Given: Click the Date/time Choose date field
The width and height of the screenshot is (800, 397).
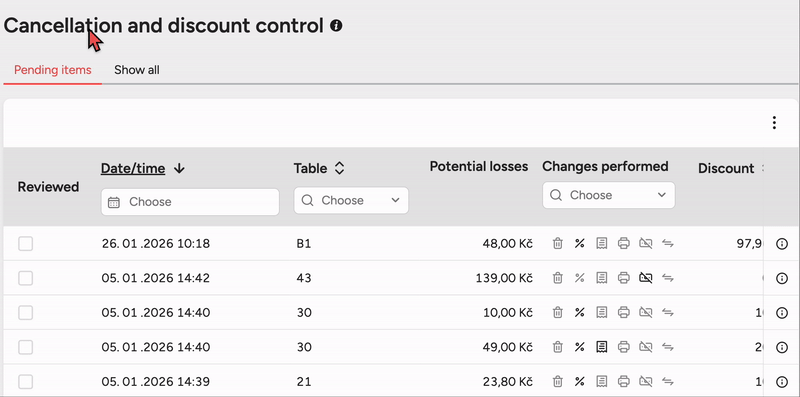Looking at the screenshot, I should [x=190, y=202].
